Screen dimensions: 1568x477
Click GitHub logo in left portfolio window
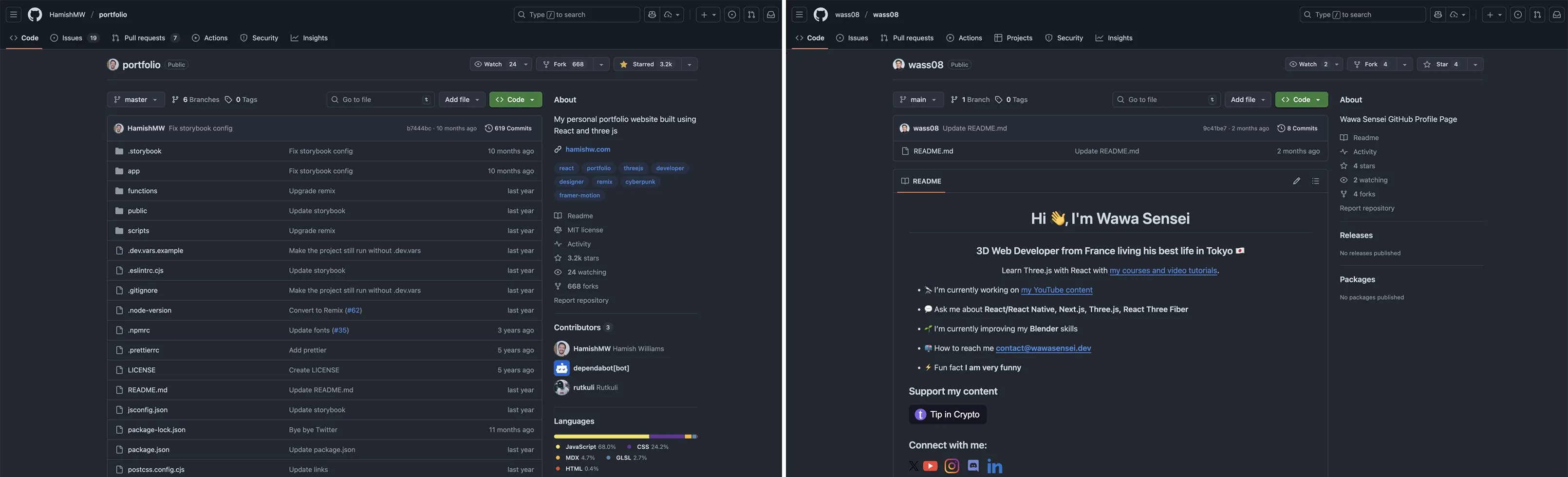(x=35, y=15)
